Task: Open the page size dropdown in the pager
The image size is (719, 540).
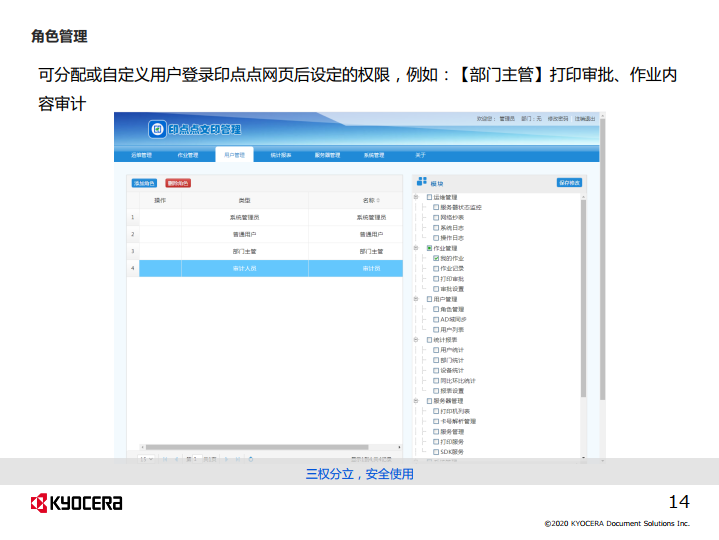Action: coord(146,458)
